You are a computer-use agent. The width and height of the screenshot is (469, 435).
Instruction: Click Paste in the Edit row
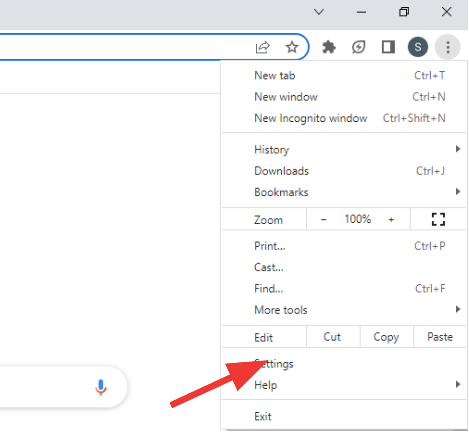pyautogui.click(x=440, y=337)
